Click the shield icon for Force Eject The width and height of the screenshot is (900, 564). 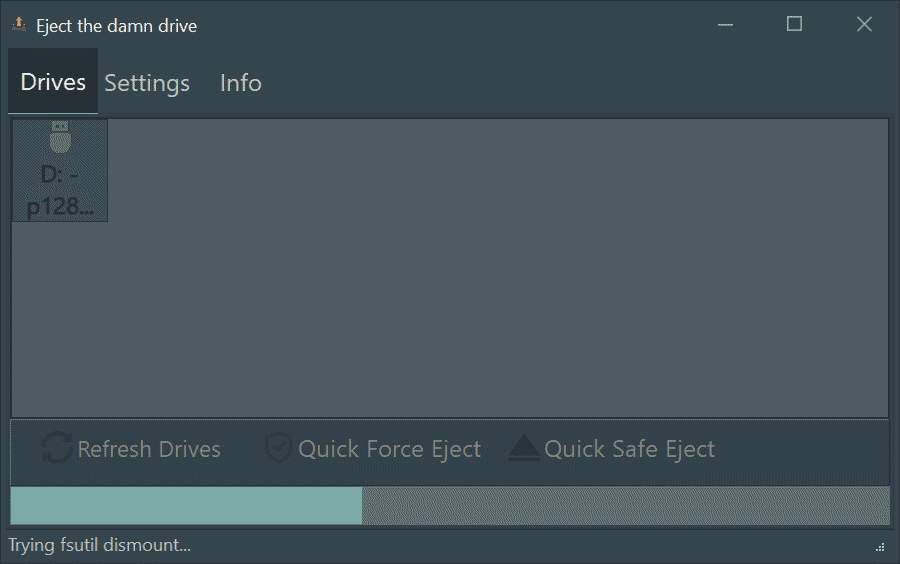coord(279,448)
